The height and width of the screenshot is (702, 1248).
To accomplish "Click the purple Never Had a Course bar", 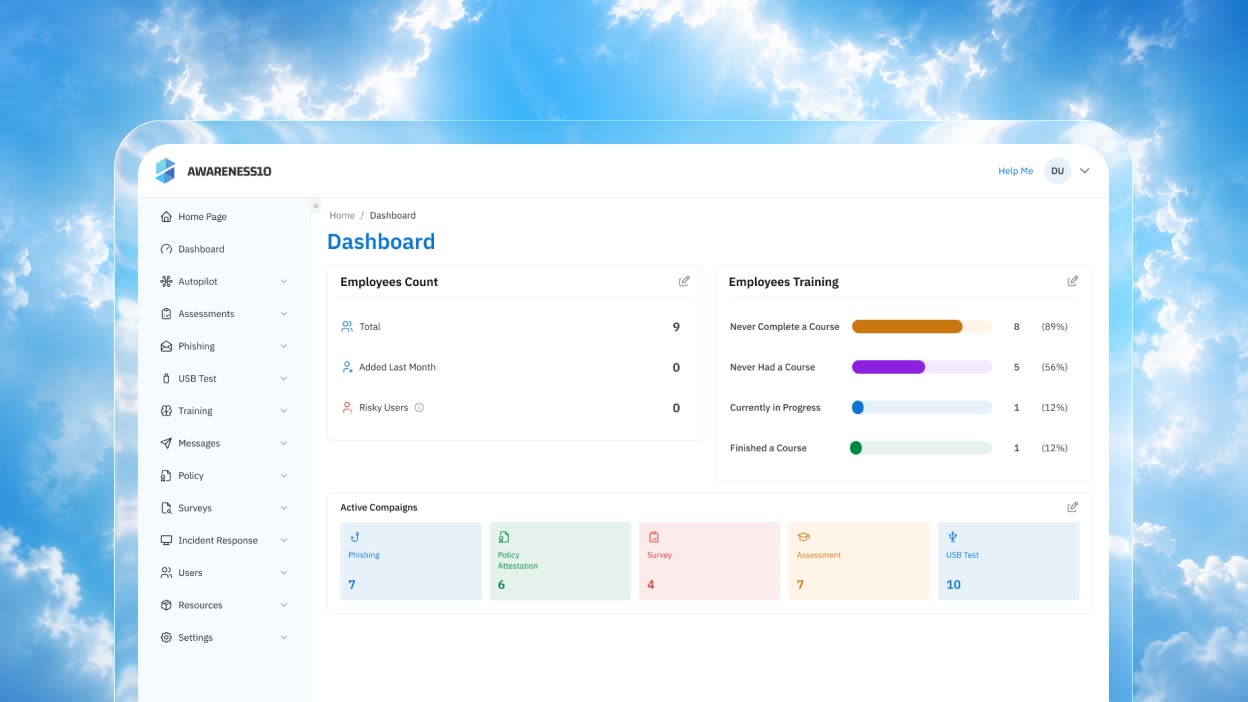I will point(888,367).
